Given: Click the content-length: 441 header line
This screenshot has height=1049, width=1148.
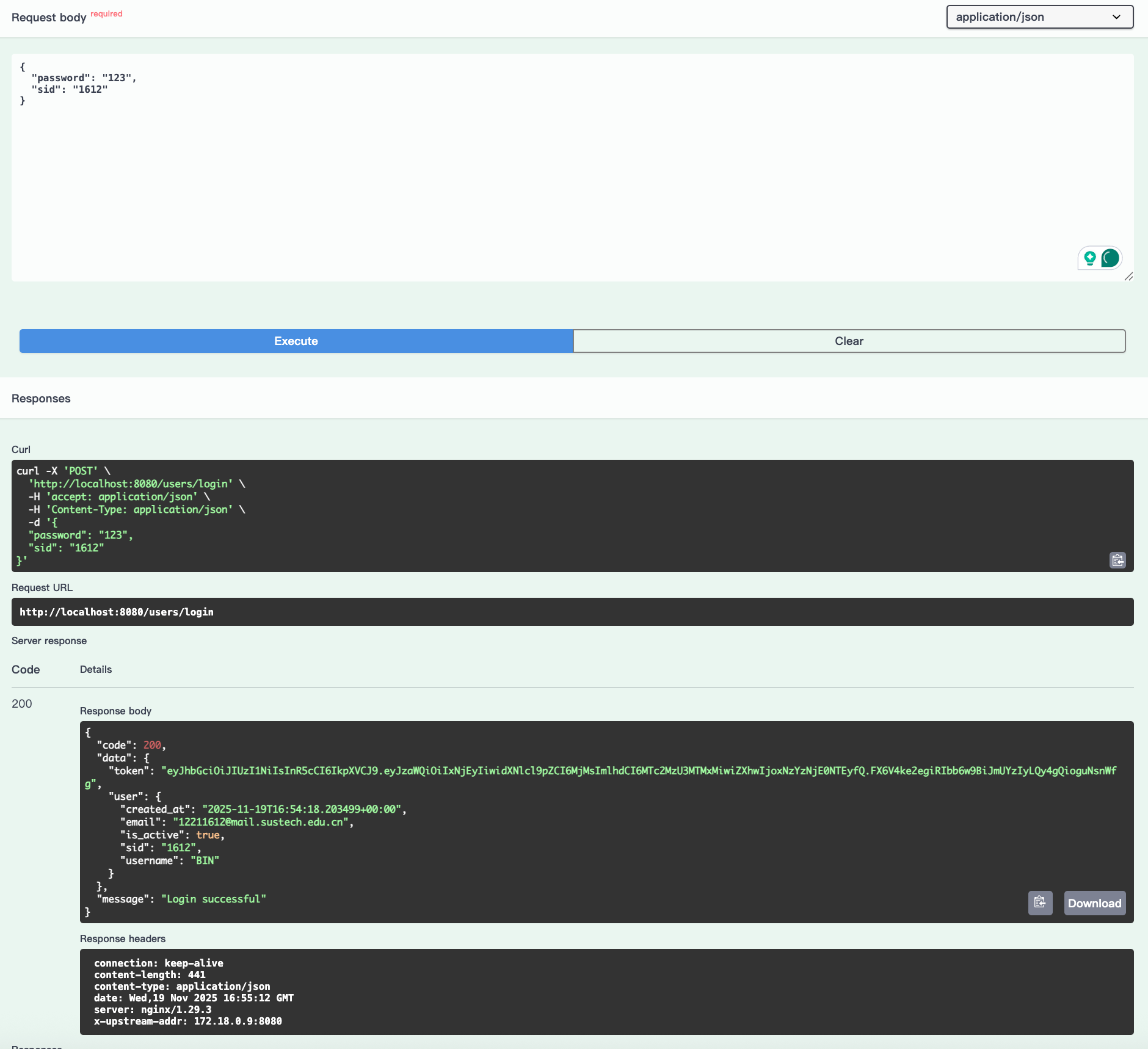Looking at the screenshot, I should (150, 975).
